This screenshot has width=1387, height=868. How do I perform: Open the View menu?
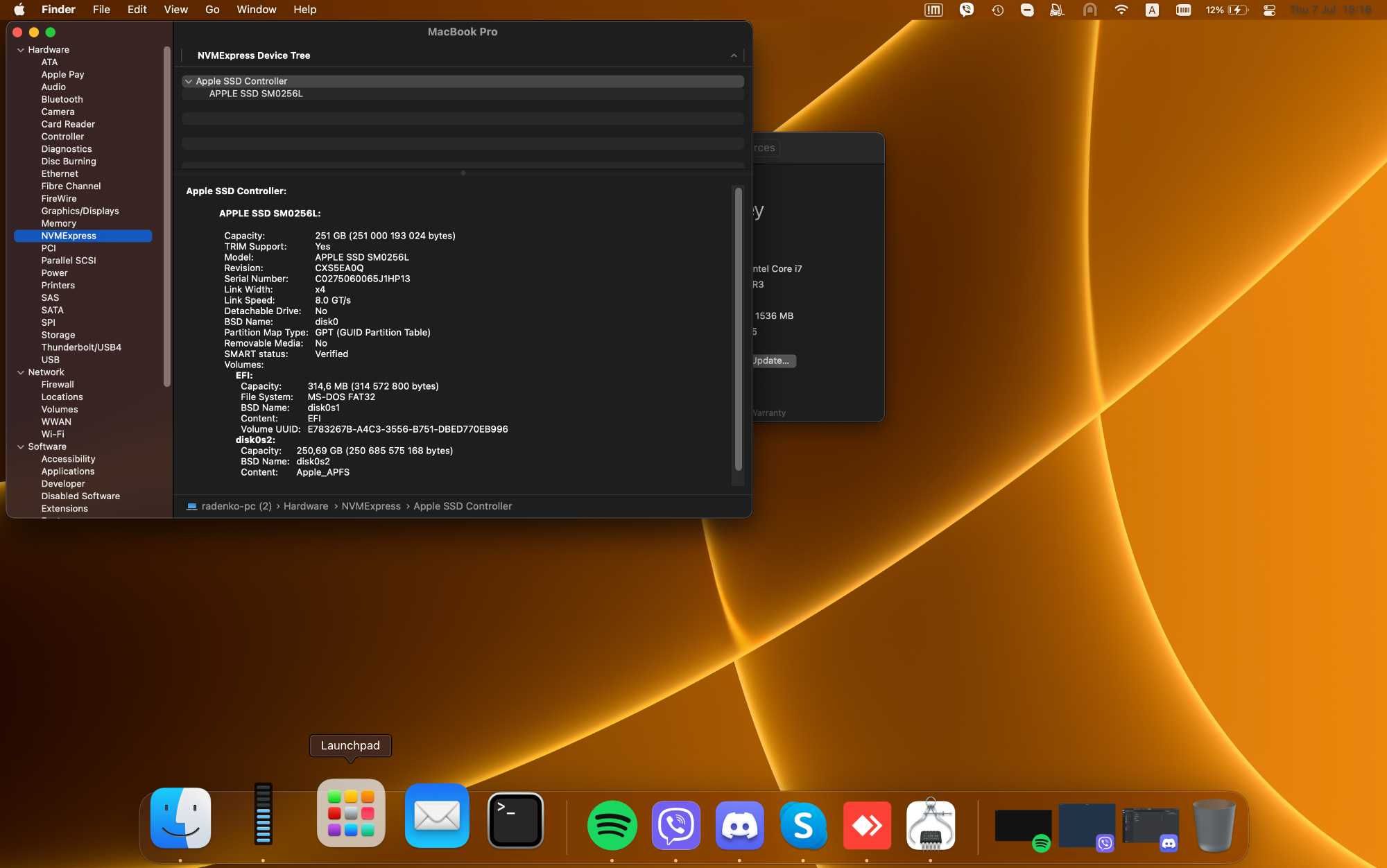pos(175,10)
